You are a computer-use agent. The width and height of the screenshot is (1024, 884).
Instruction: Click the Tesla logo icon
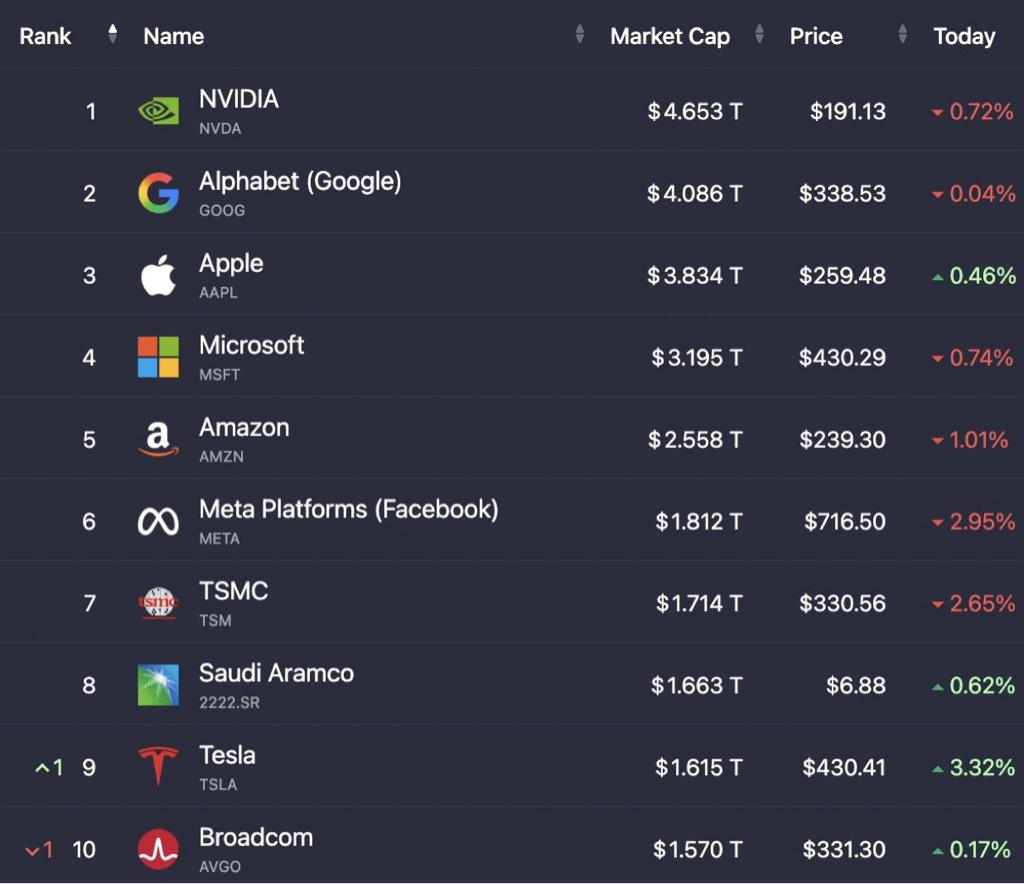pyautogui.click(x=158, y=767)
